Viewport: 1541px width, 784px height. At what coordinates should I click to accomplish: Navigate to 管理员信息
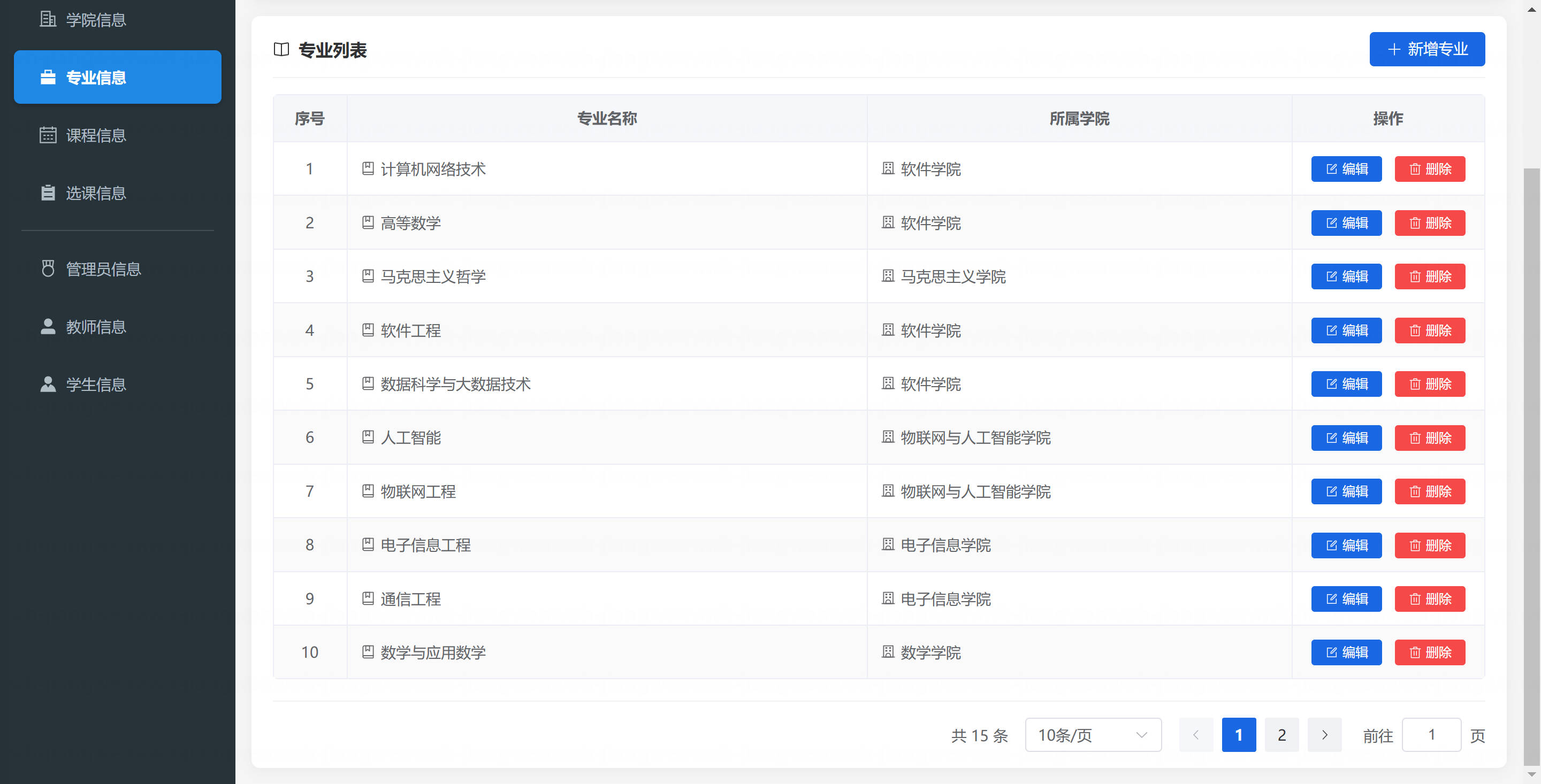pos(117,269)
